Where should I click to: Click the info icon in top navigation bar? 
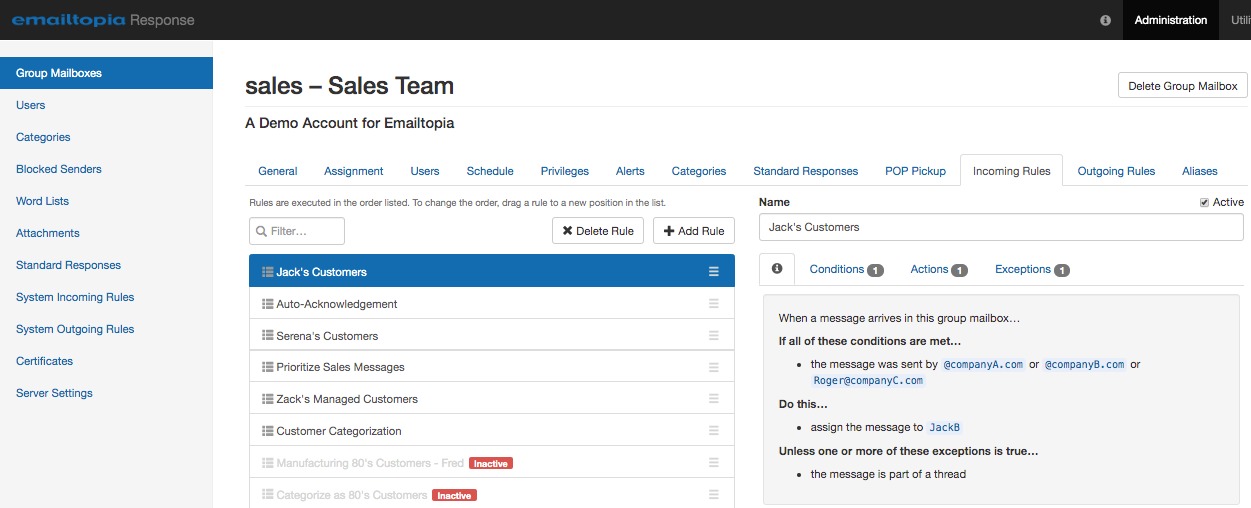[1105, 20]
